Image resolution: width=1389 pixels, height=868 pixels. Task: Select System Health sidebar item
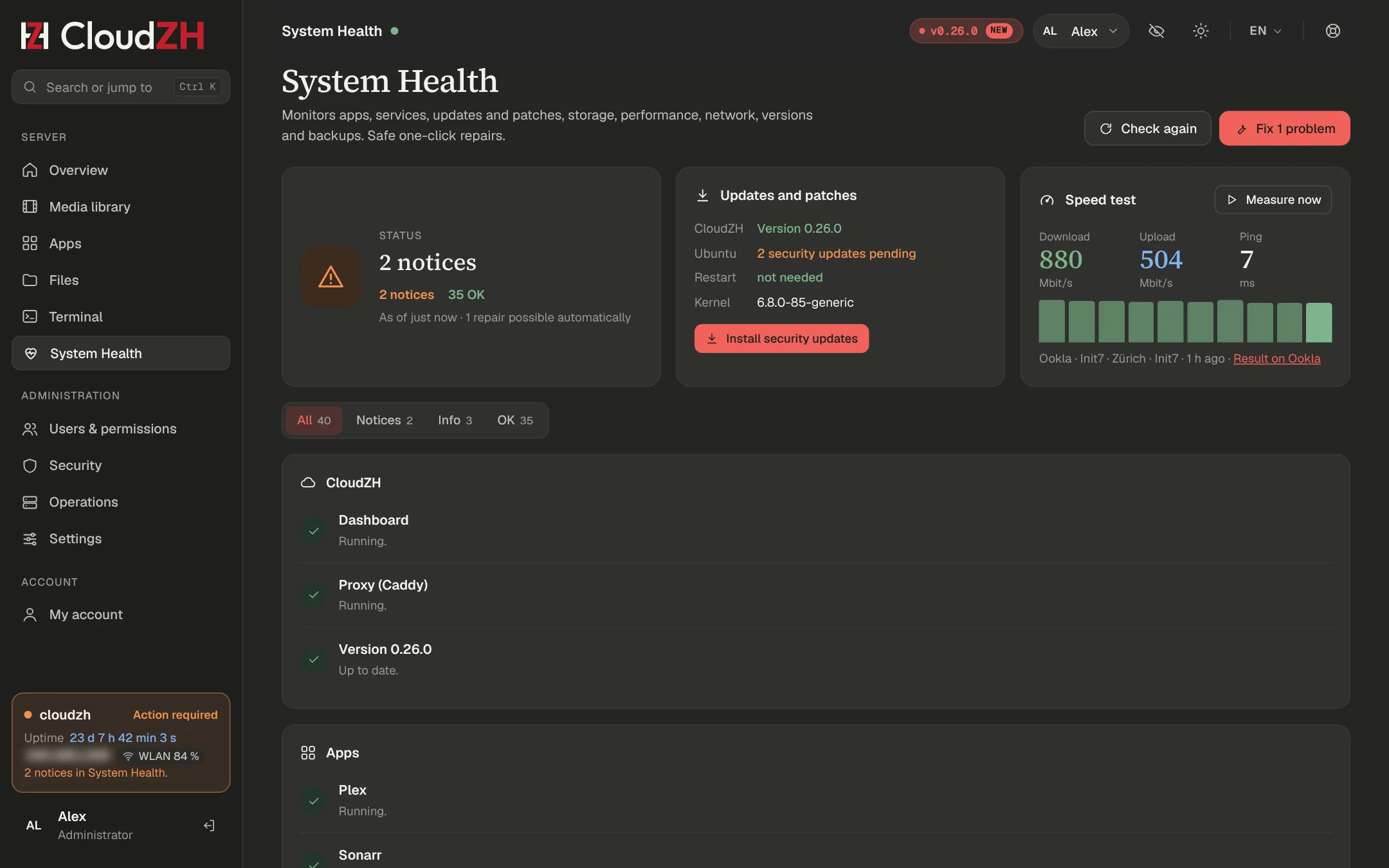[121, 353]
